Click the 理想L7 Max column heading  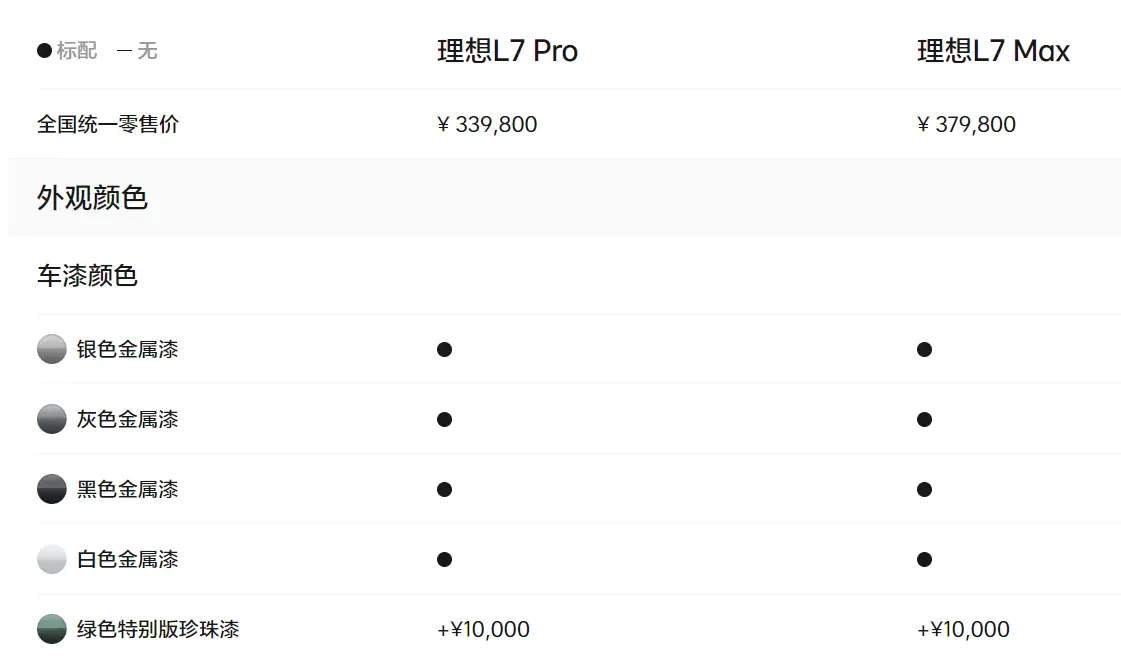click(993, 51)
